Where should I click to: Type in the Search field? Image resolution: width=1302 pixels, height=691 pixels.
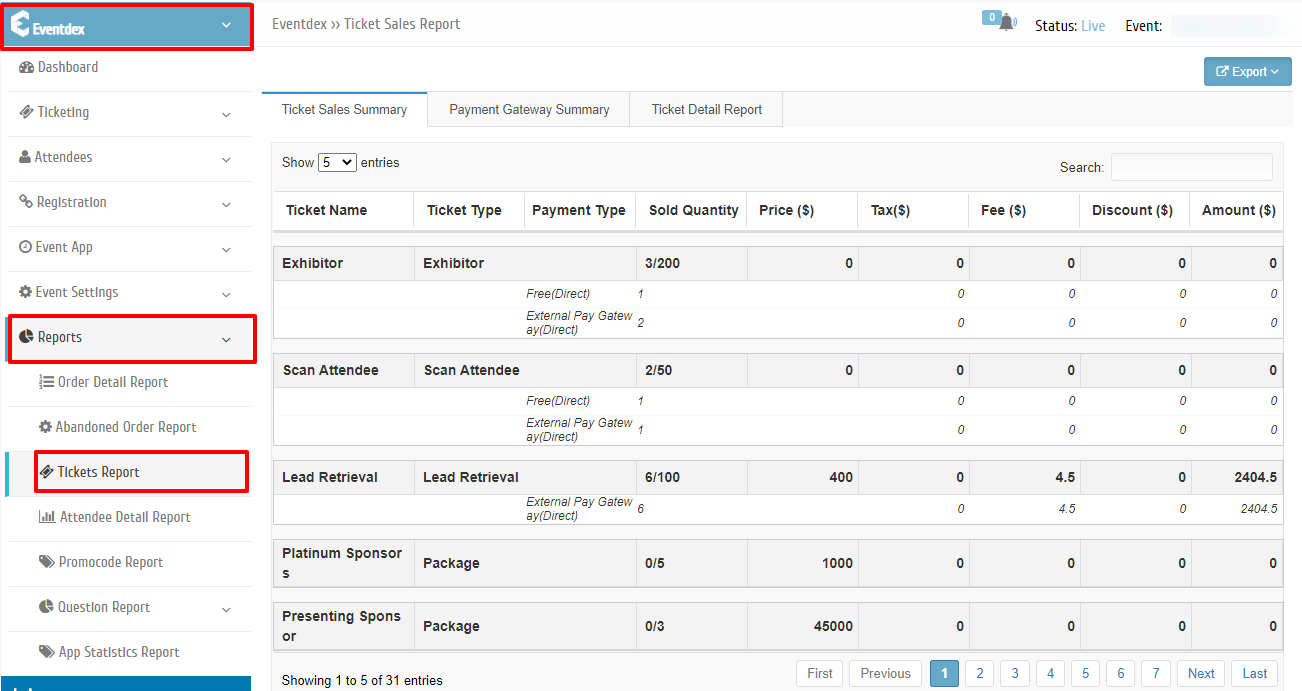tap(1191, 167)
